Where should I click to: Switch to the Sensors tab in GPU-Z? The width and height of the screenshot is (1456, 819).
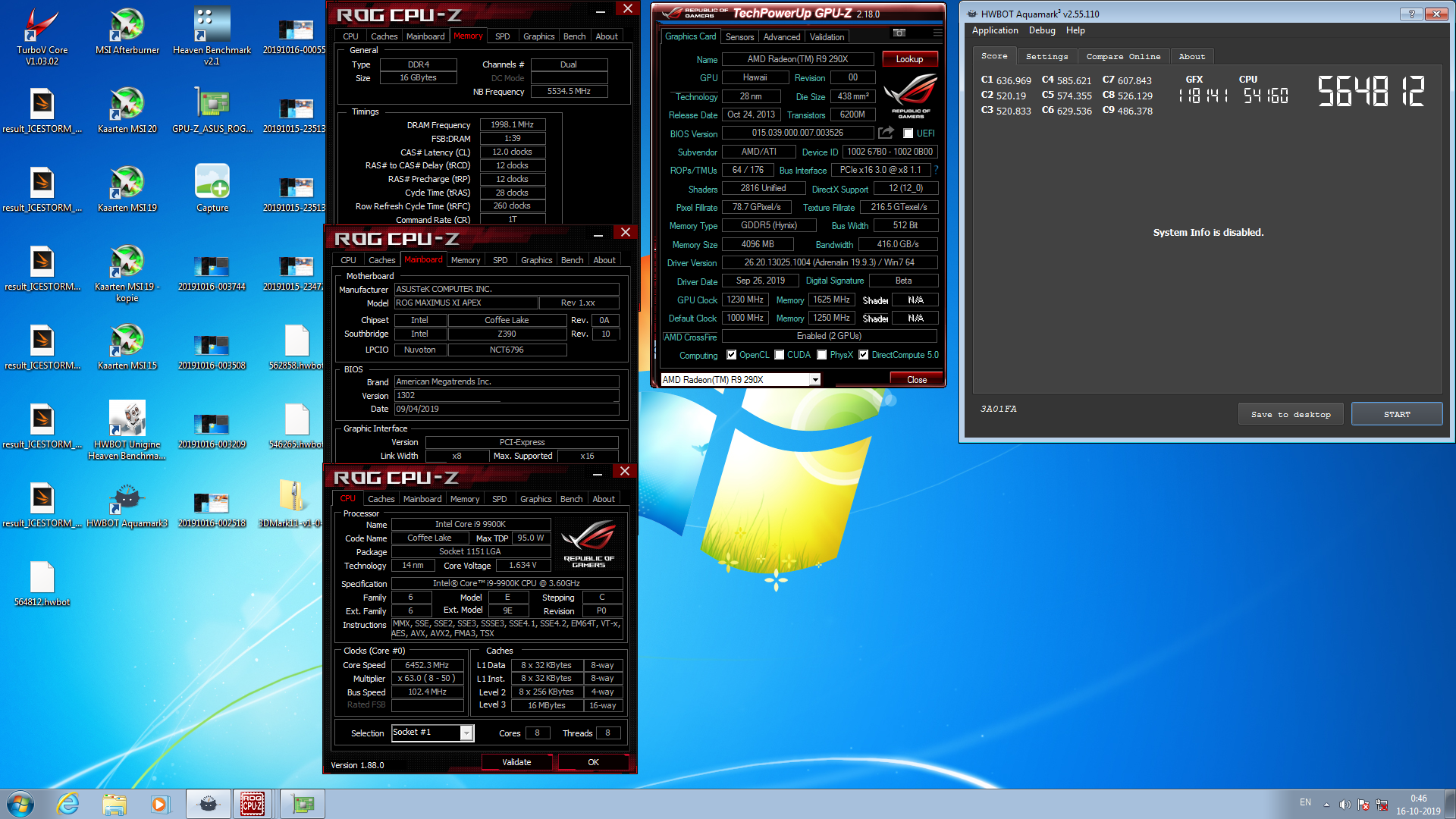pyautogui.click(x=739, y=37)
